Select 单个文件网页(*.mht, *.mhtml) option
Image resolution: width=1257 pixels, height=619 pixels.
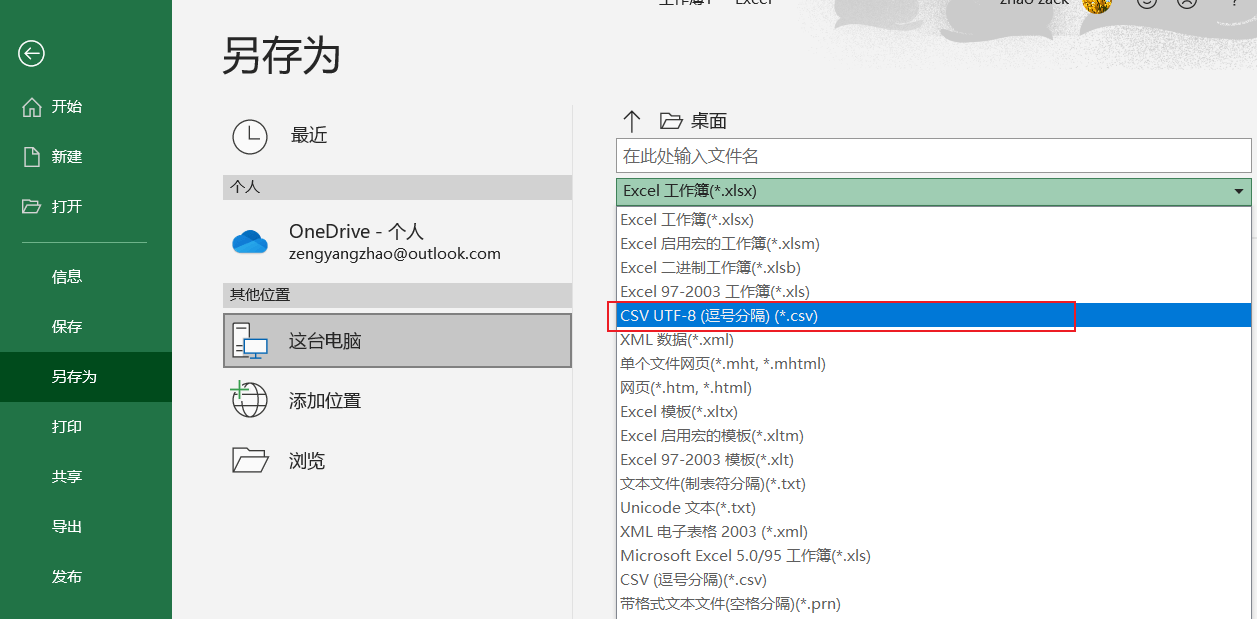click(x=933, y=363)
